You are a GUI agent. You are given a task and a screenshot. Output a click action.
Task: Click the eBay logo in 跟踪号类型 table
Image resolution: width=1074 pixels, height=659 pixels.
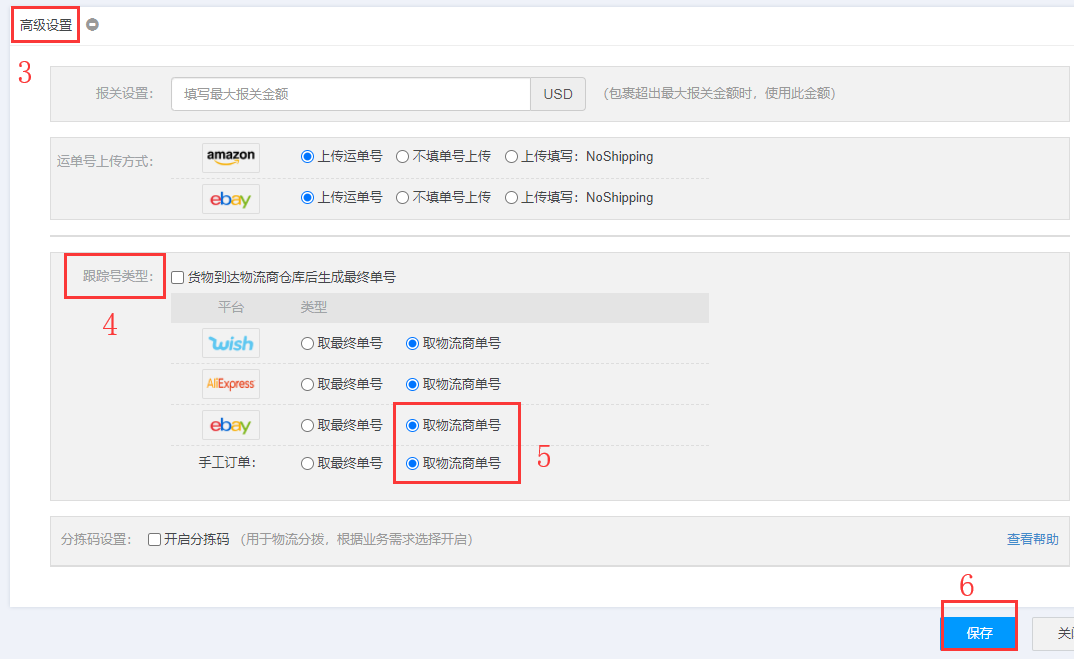click(x=231, y=425)
